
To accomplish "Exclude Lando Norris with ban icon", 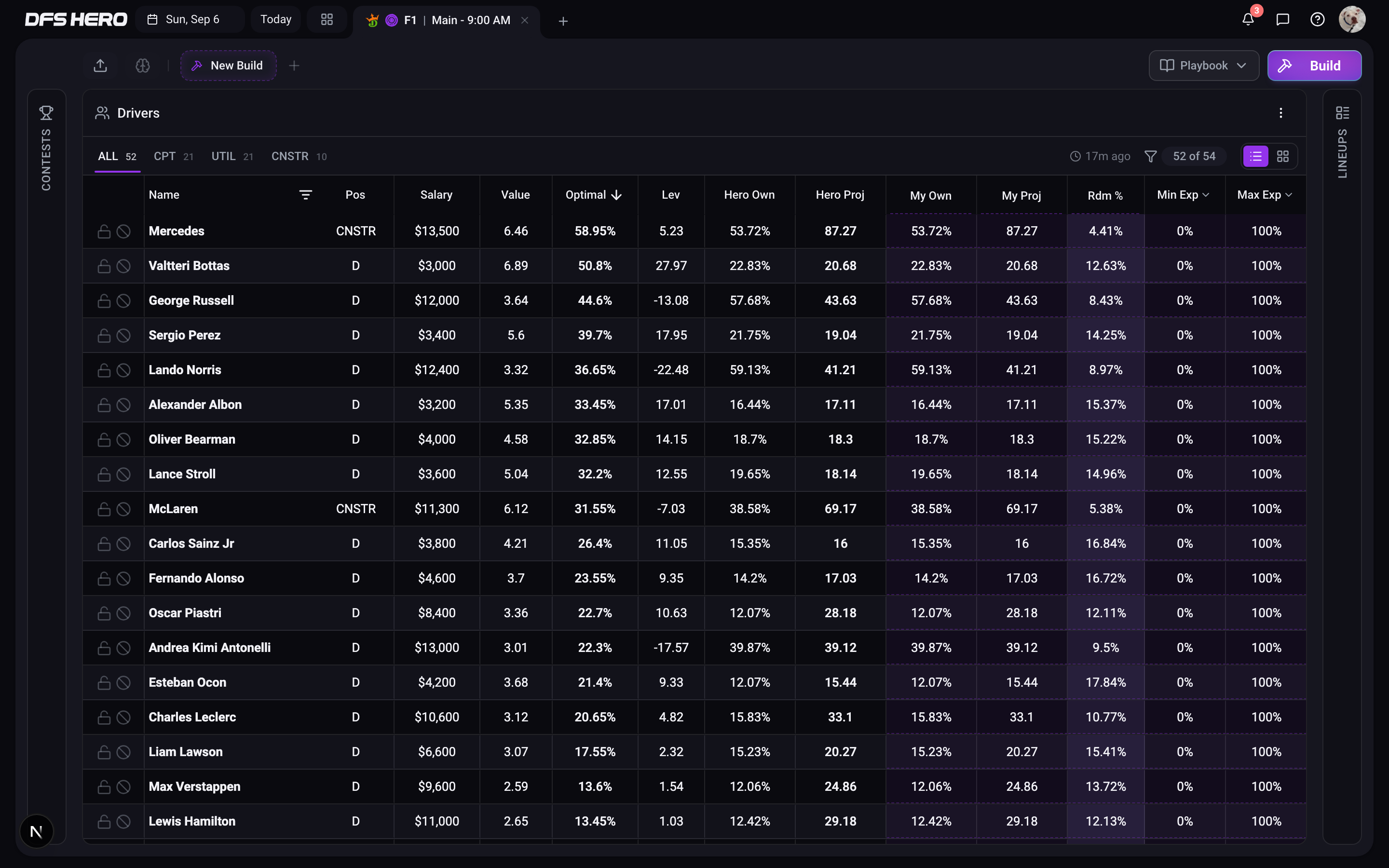I will click(123, 370).
